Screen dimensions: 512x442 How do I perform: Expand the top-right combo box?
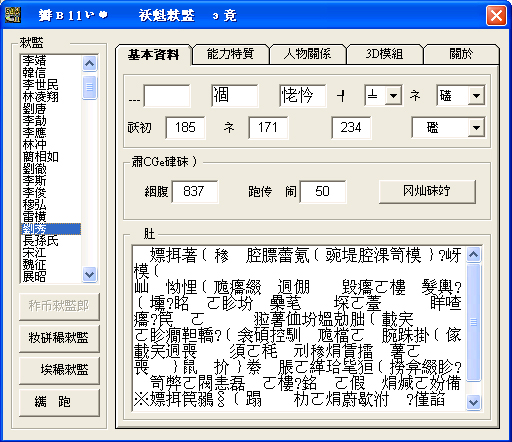[x=476, y=96]
